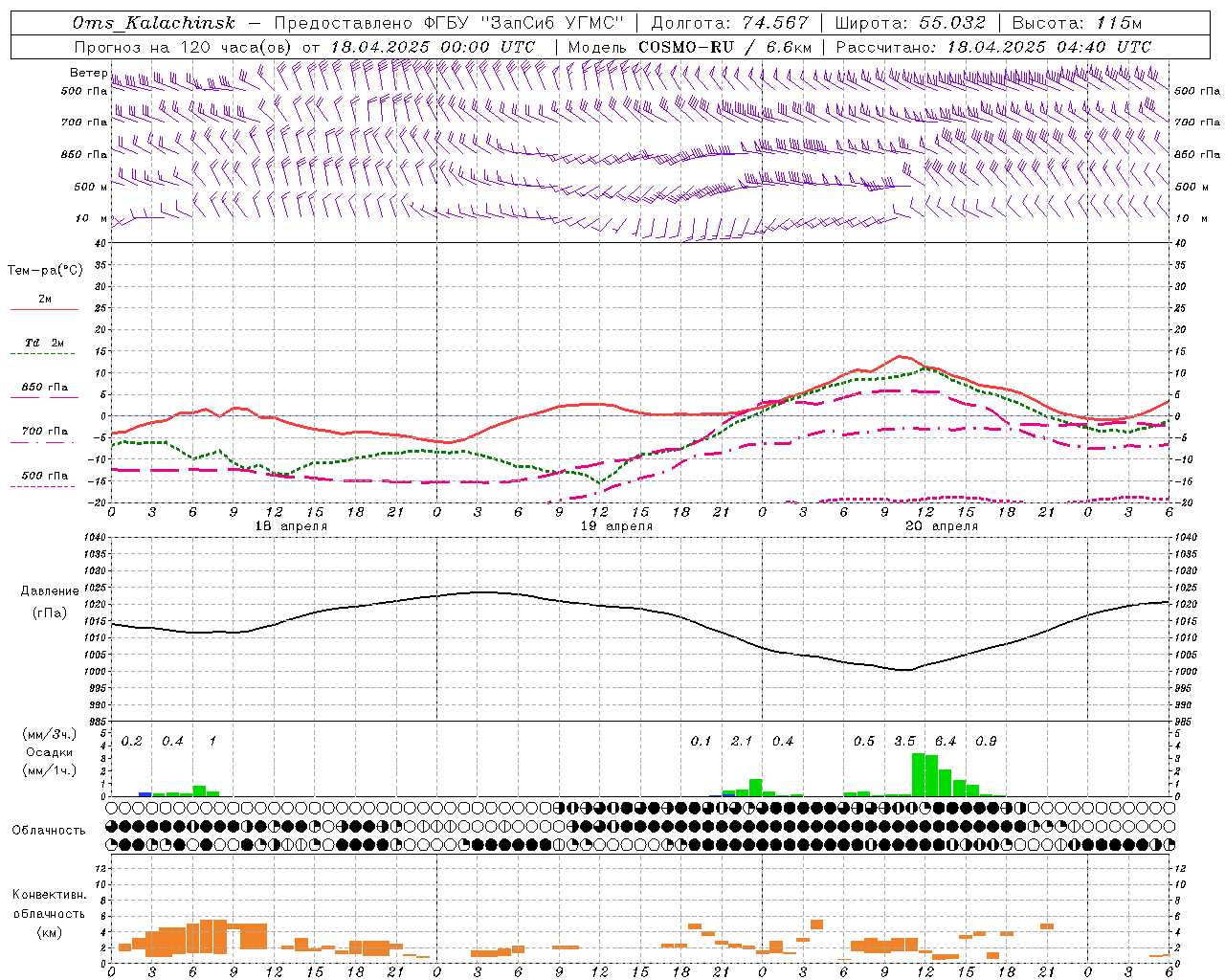
Task: Select the '10 м' wind level label on left
Action: pyautogui.click(x=91, y=218)
